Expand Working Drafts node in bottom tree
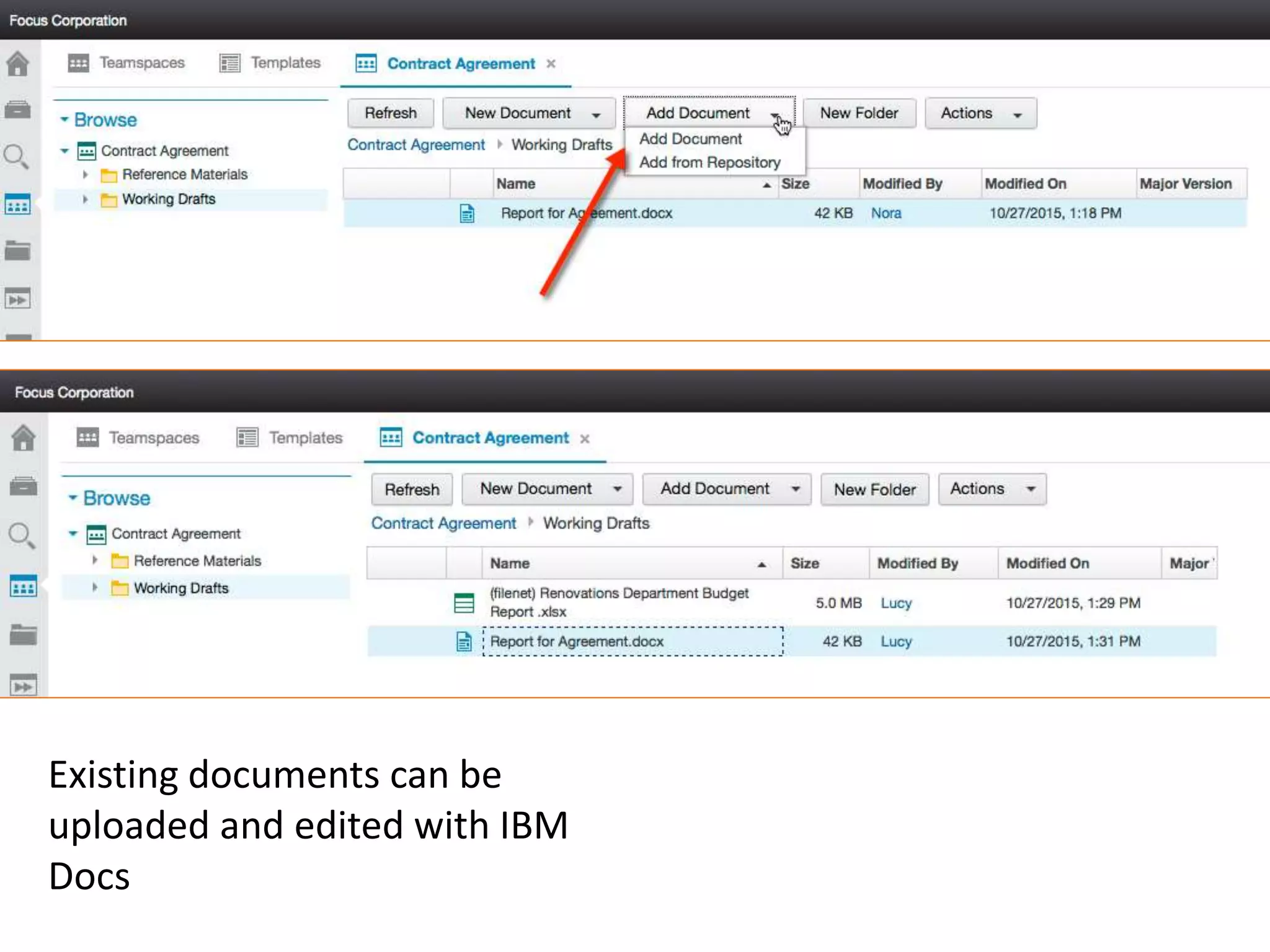 (x=94, y=587)
